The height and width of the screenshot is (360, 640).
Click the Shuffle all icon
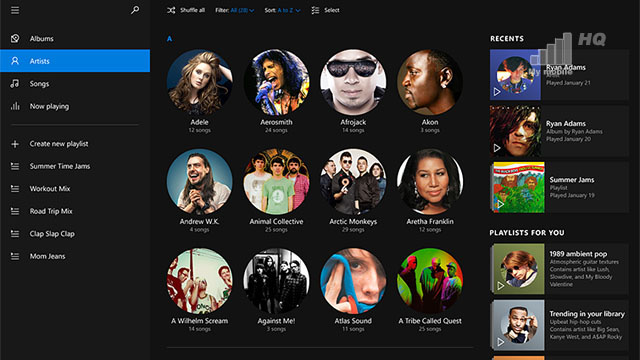pos(171,10)
